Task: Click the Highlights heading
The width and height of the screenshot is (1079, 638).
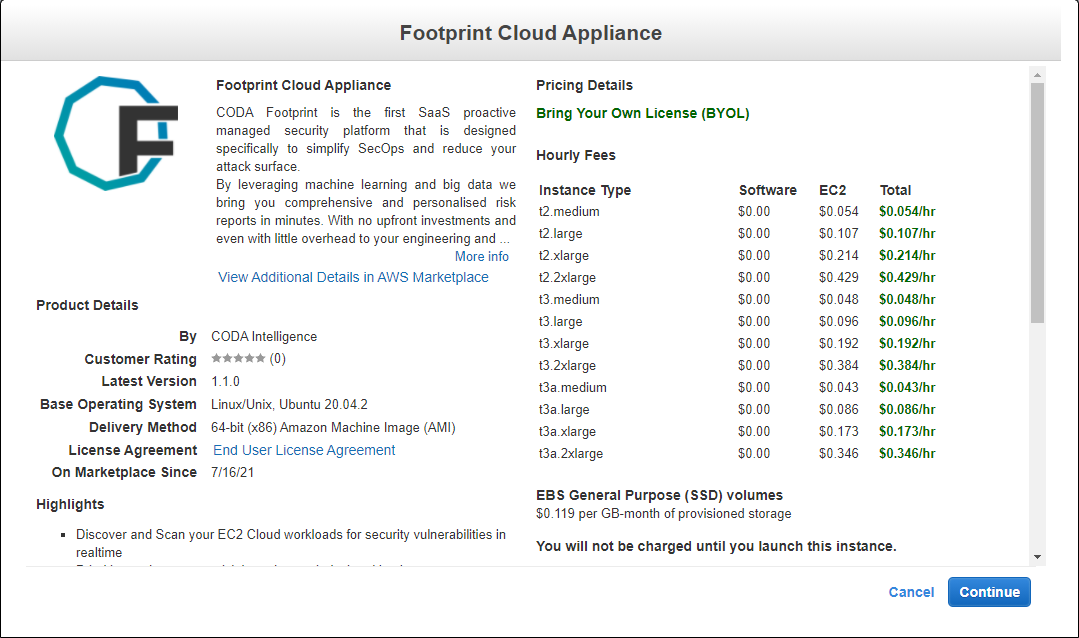Action: coord(70,504)
